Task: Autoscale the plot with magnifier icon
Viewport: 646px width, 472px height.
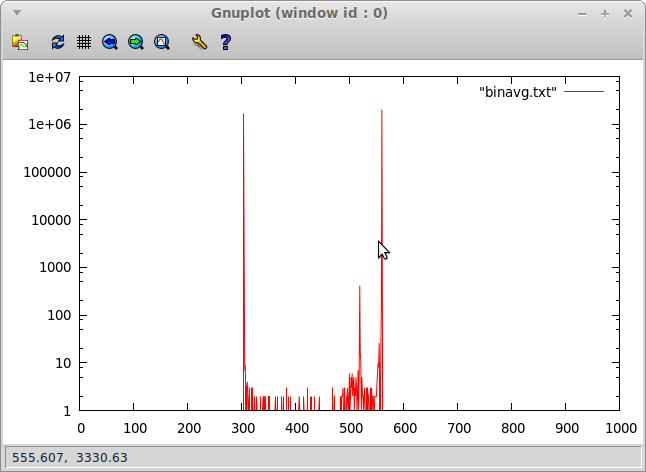Action: [x=162, y=42]
